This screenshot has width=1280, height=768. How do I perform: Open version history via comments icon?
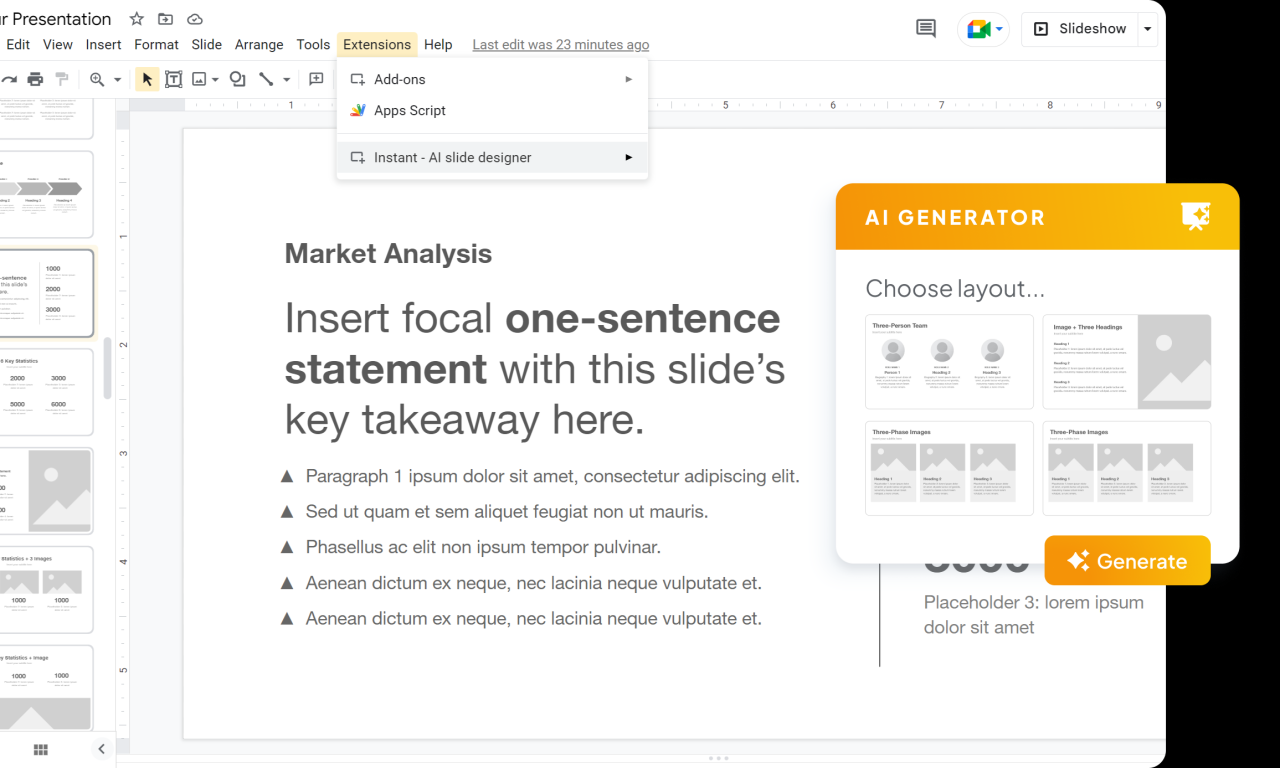tap(925, 29)
